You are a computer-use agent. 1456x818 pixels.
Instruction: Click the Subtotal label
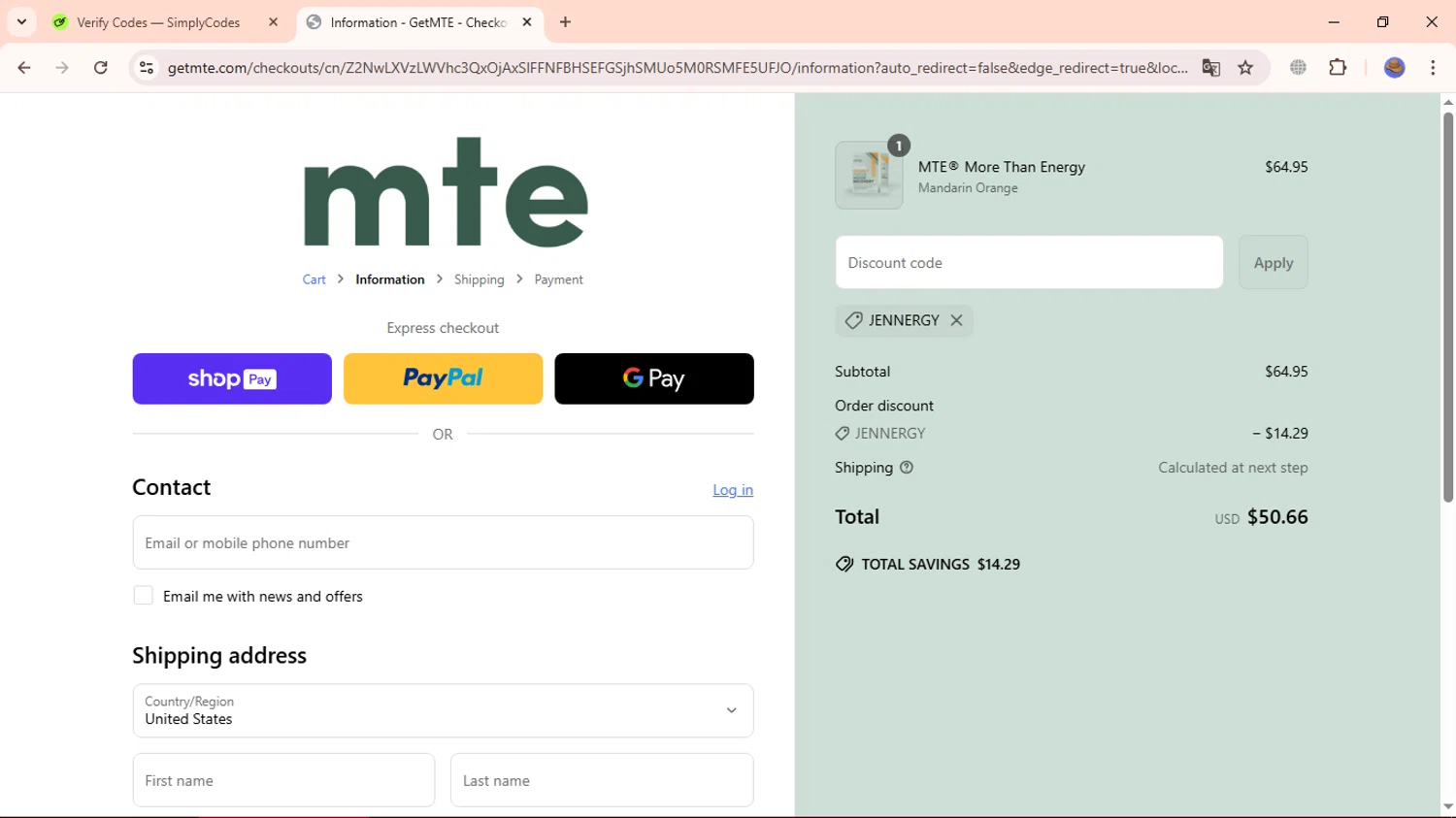[862, 372]
